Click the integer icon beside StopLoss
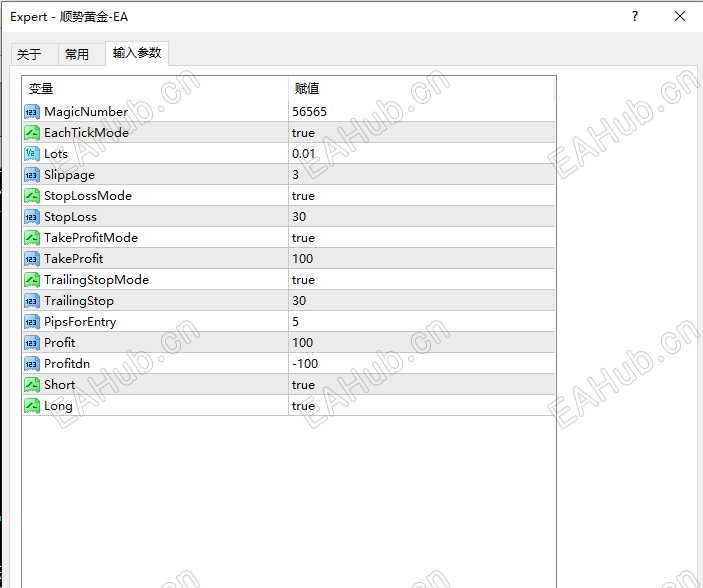Screen dimensions: 703x588 32,217
